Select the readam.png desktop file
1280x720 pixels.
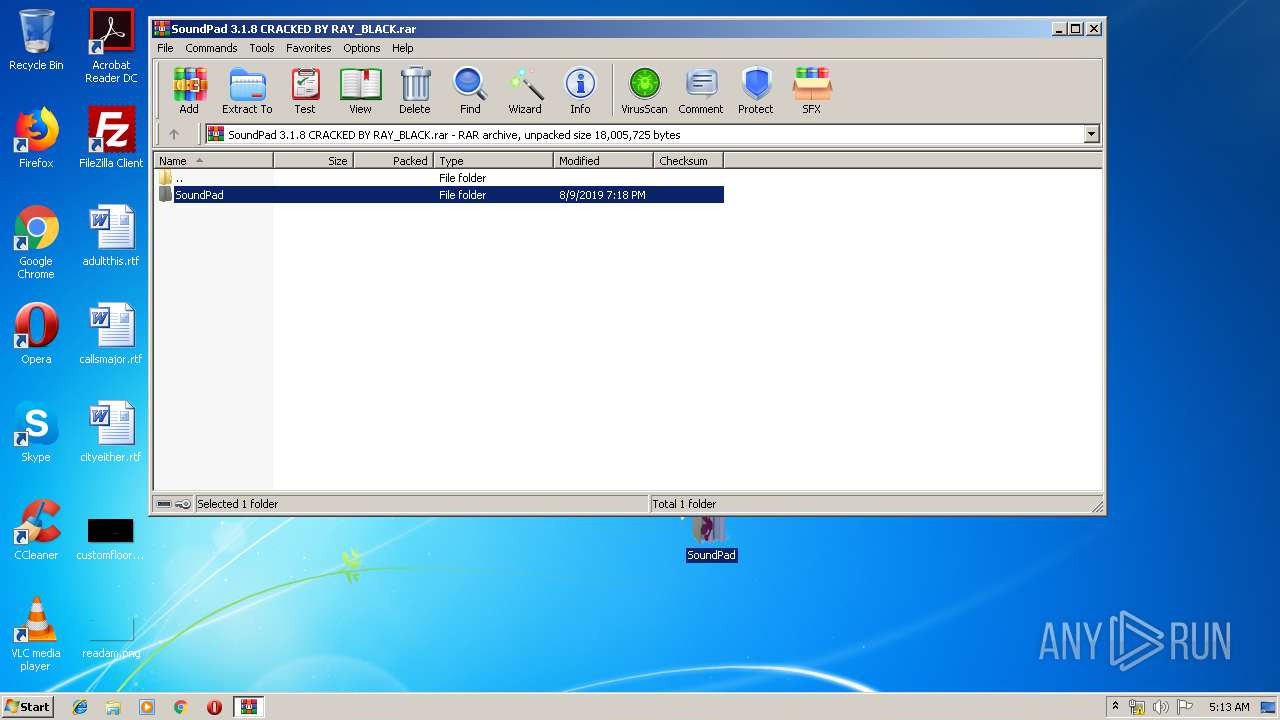(x=111, y=640)
